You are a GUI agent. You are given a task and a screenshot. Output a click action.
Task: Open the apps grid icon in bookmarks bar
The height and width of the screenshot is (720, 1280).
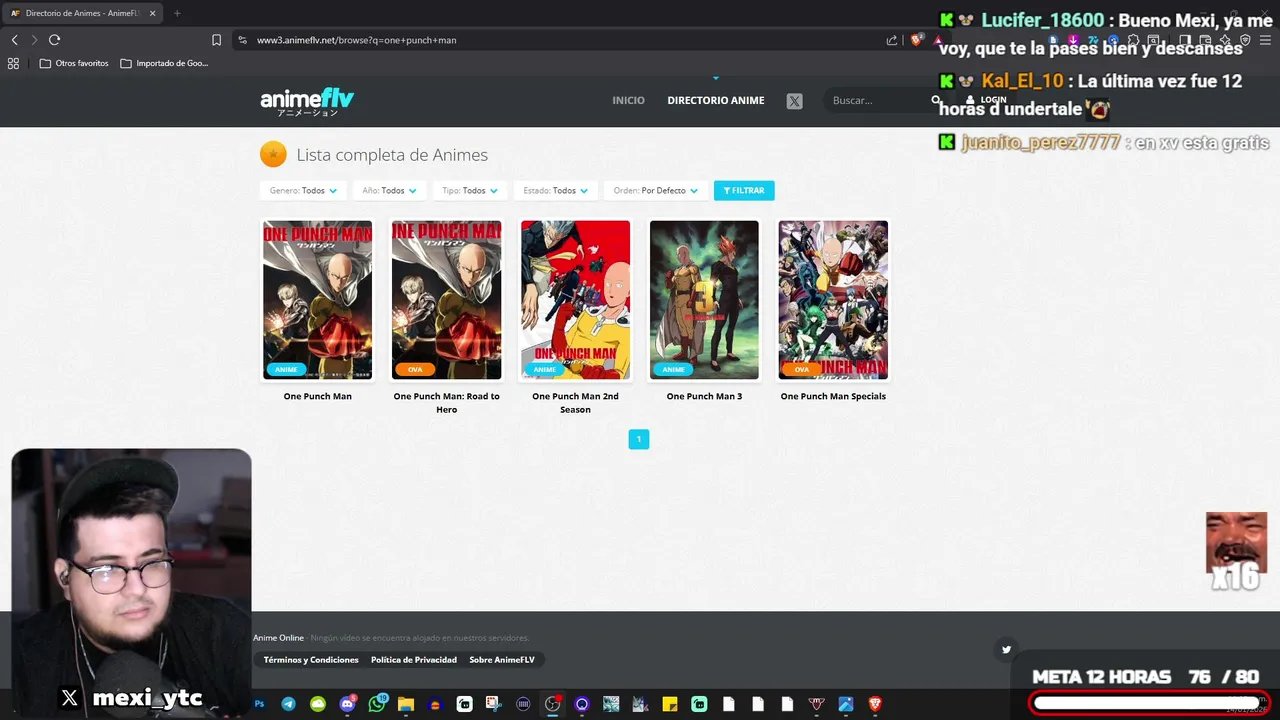(13, 63)
